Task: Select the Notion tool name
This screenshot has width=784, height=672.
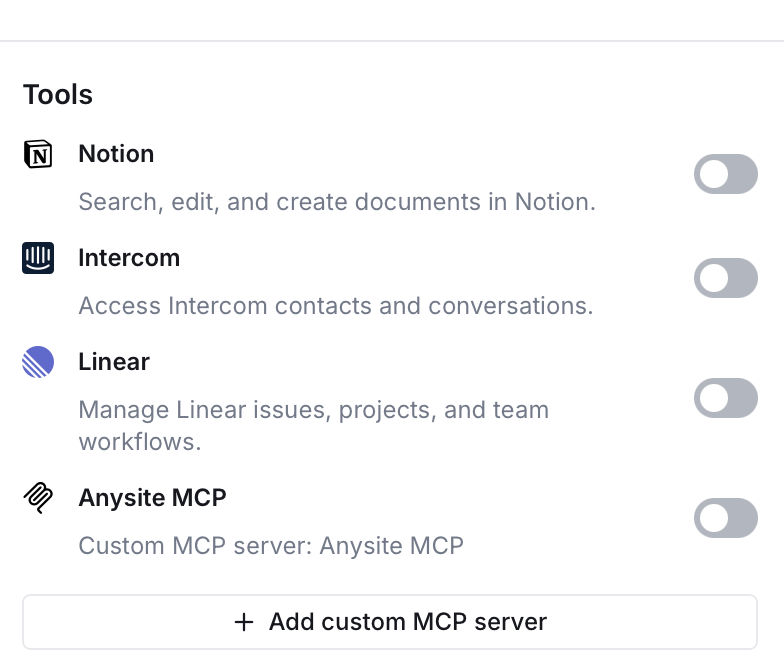Action: pos(116,154)
